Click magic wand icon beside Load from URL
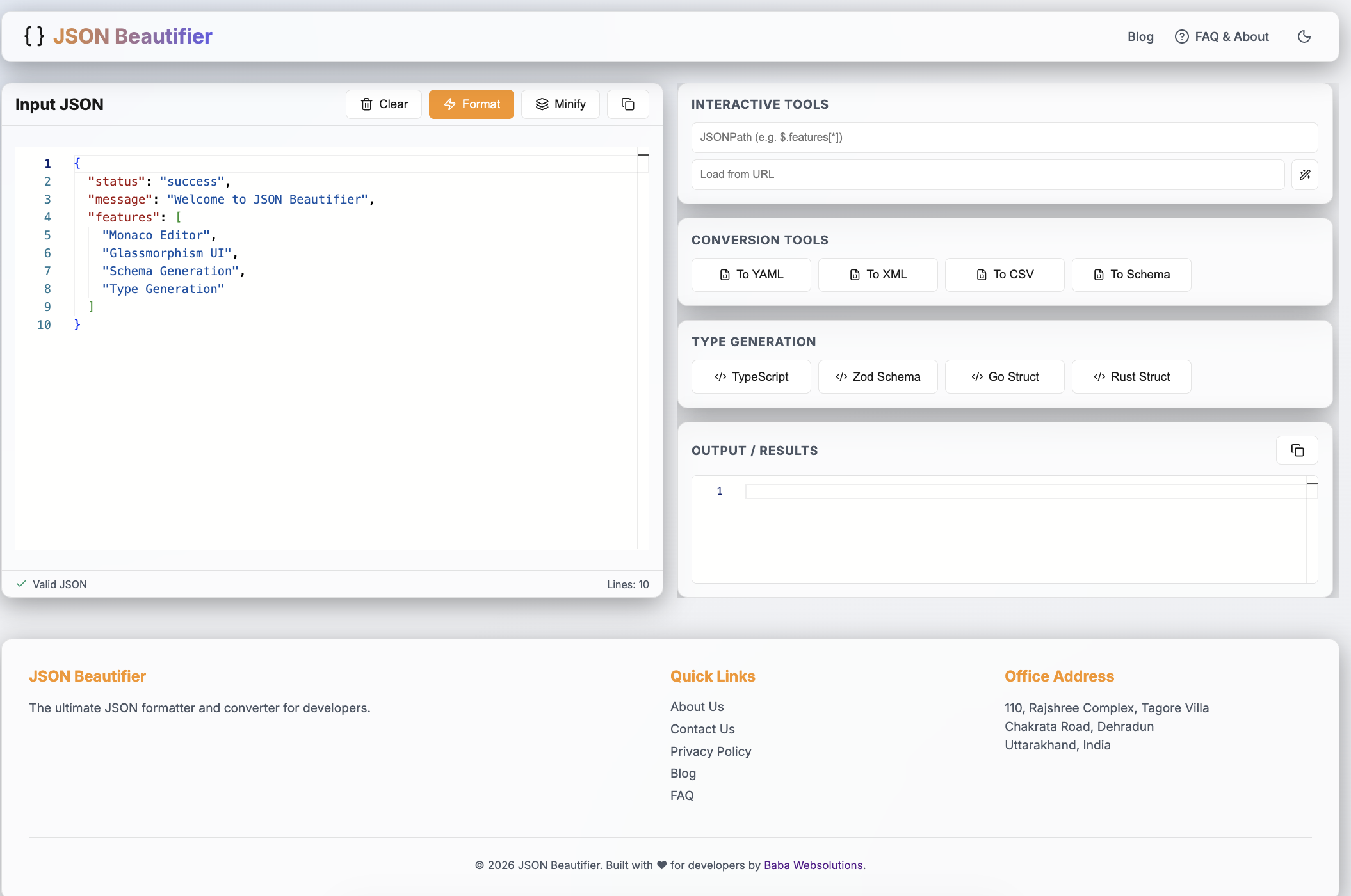This screenshot has height=896, width=1351. 1305,175
